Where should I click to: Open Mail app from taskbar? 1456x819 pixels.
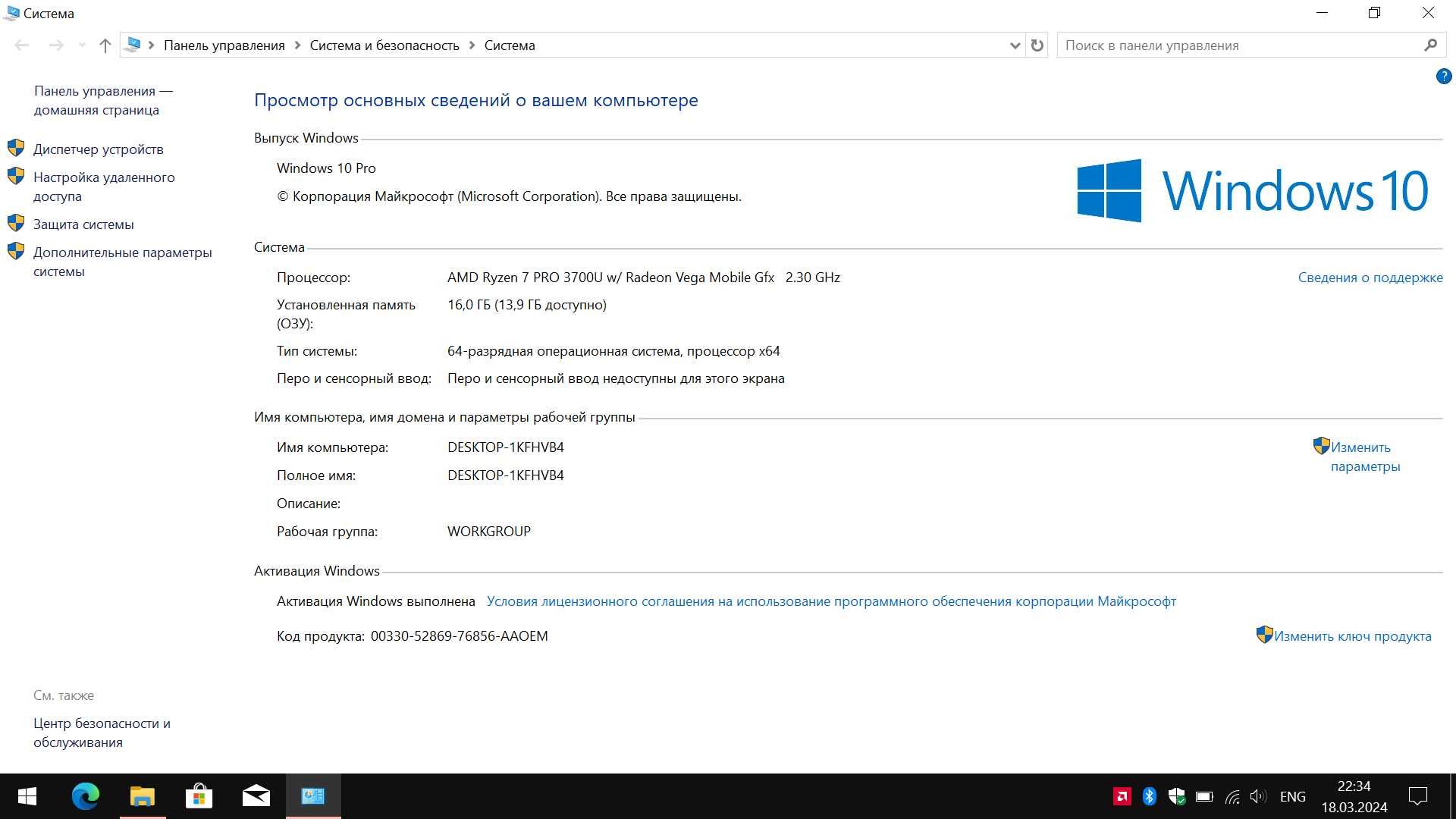coord(256,796)
